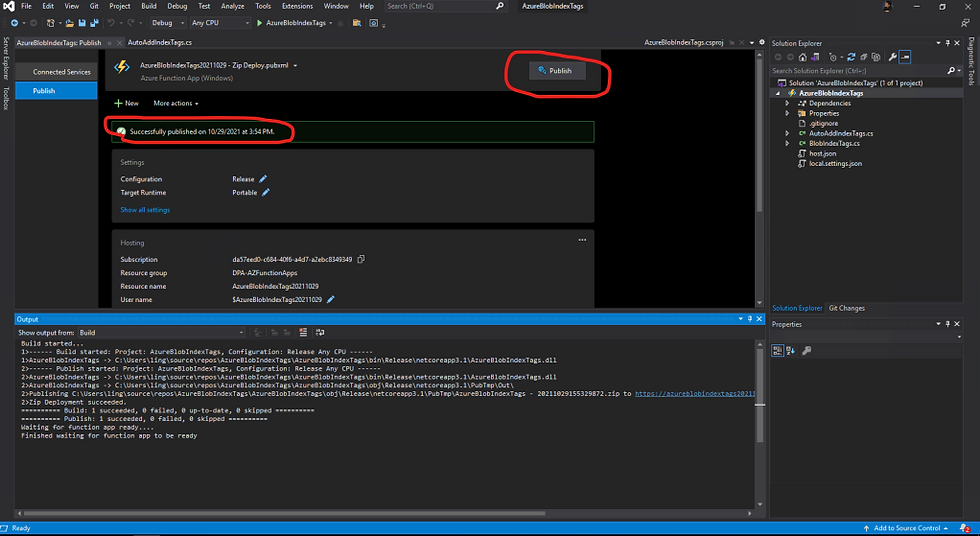Image resolution: width=980 pixels, height=536 pixels.
Task: Click Alphabetical sort icon in Properties
Action: pyautogui.click(x=791, y=350)
